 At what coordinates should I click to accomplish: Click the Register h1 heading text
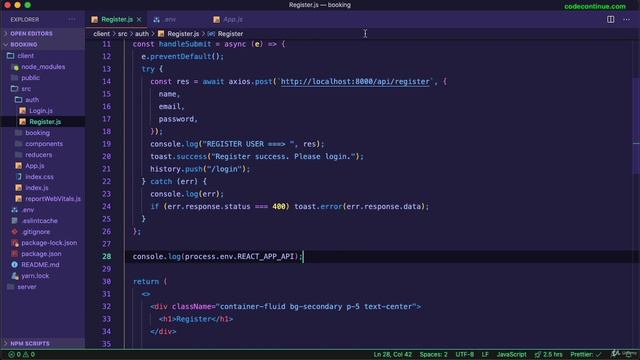coord(193,319)
